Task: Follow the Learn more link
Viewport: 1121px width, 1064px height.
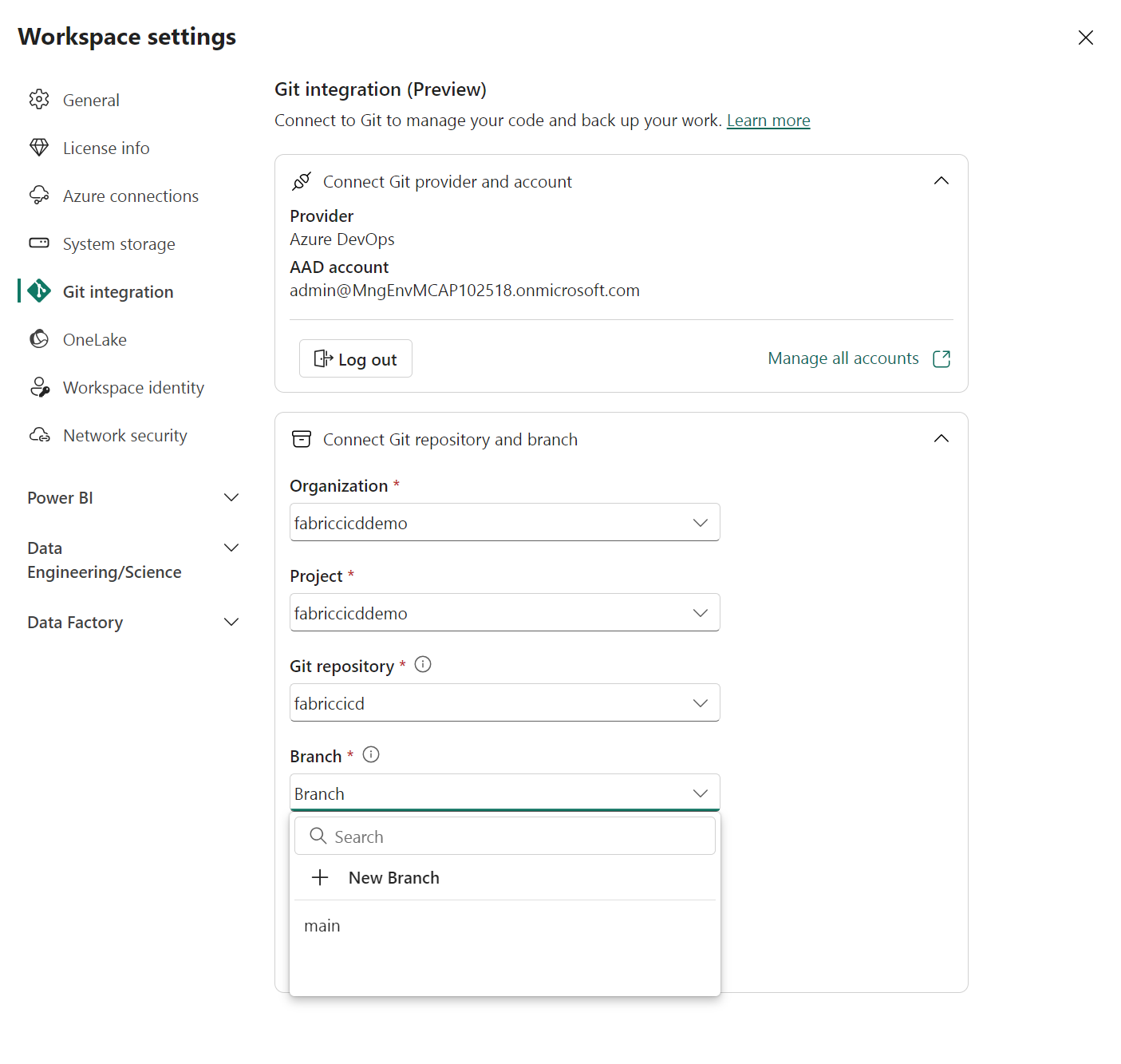Action: (768, 121)
